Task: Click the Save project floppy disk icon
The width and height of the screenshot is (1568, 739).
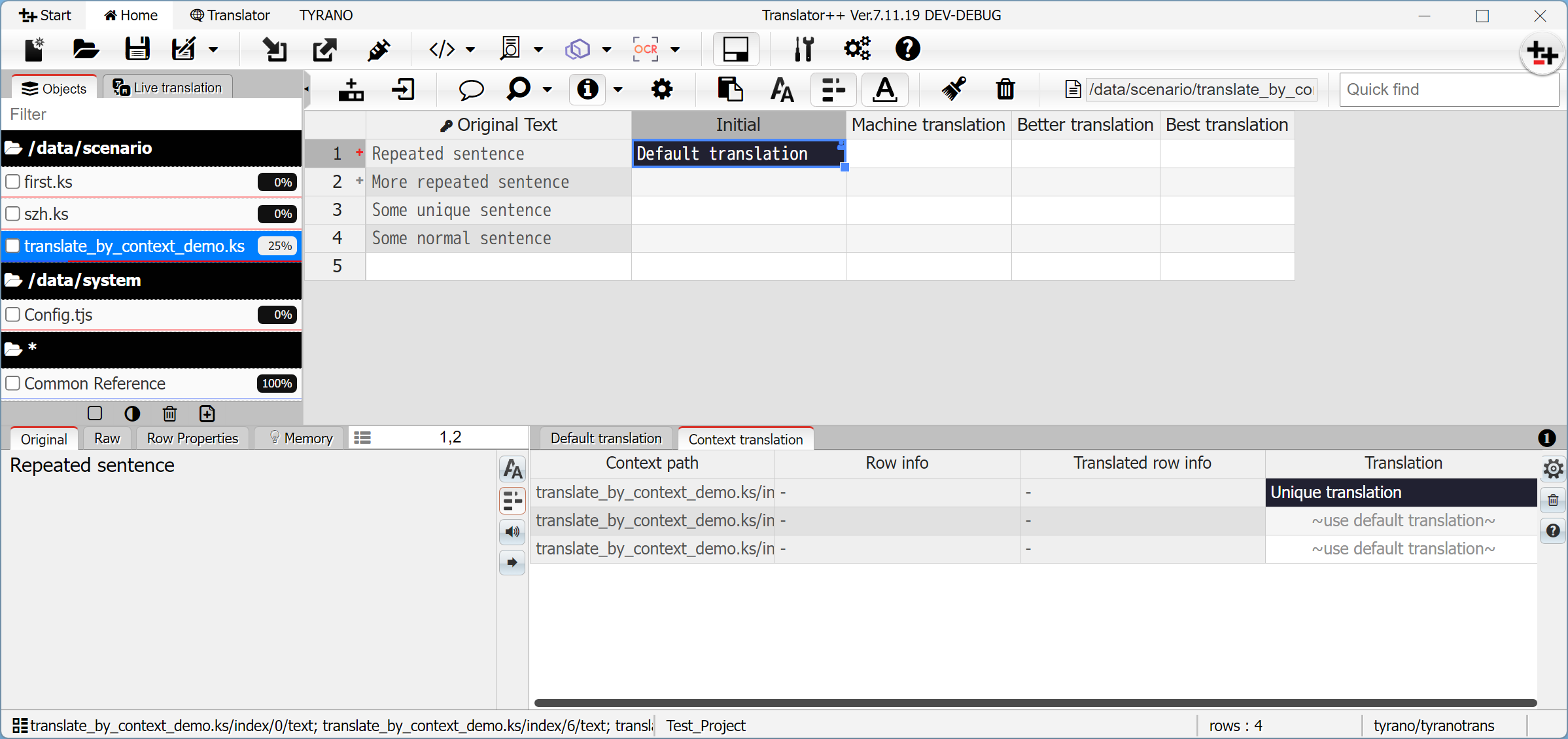Action: pyautogui.click(x=137, y=49)
